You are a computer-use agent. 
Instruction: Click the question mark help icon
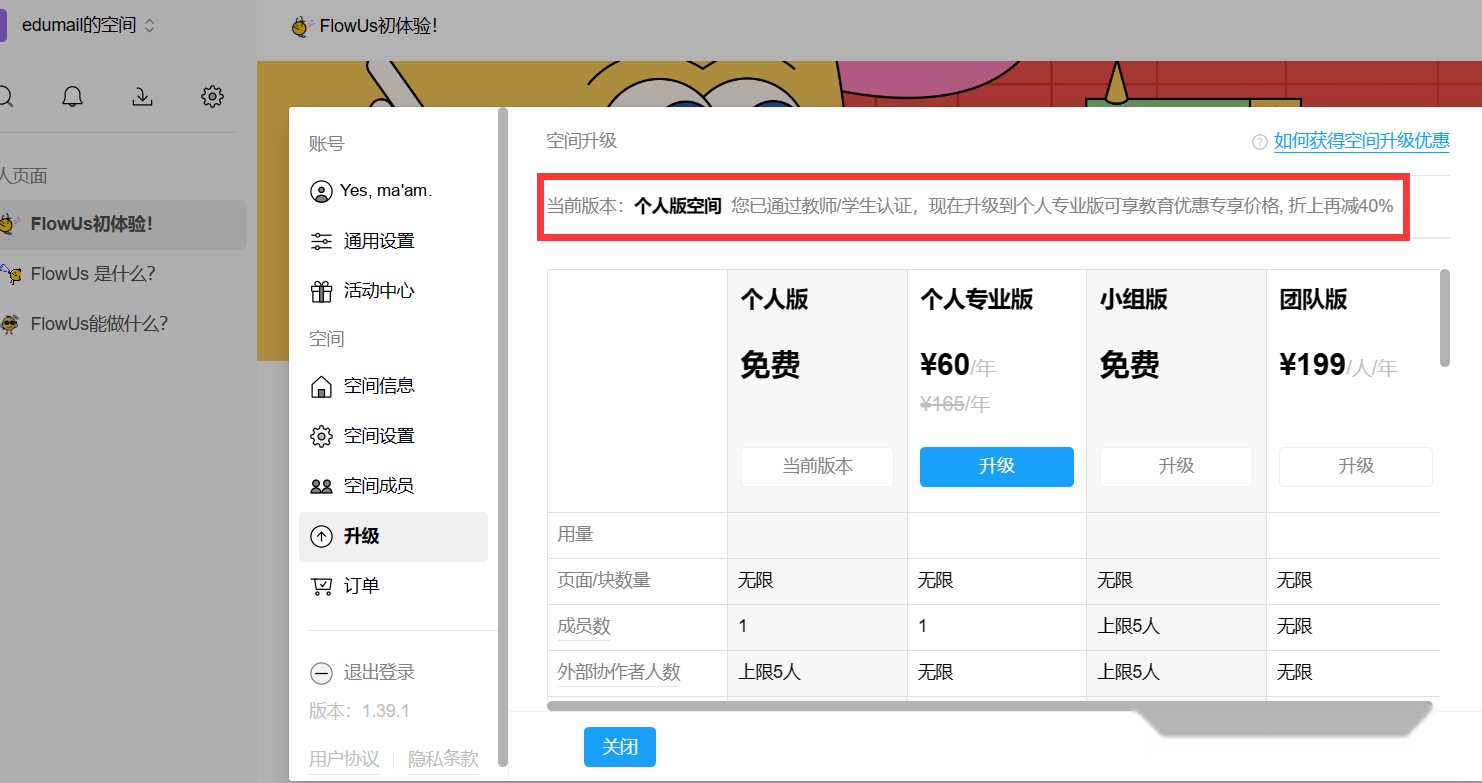(x=1260, y=142)
